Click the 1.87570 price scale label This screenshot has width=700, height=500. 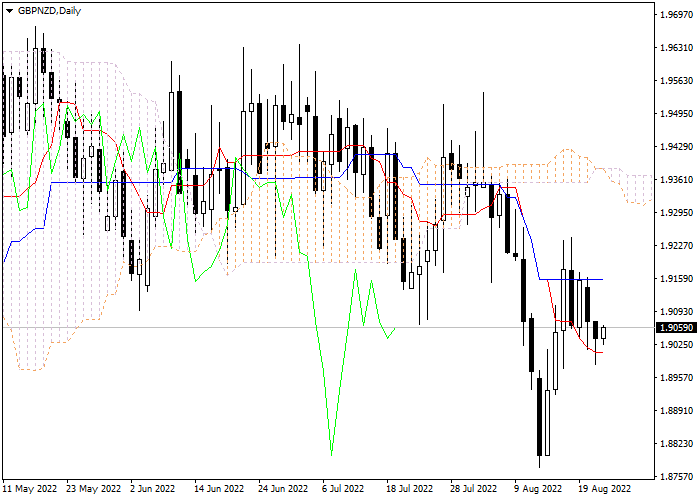pos(676,476)
